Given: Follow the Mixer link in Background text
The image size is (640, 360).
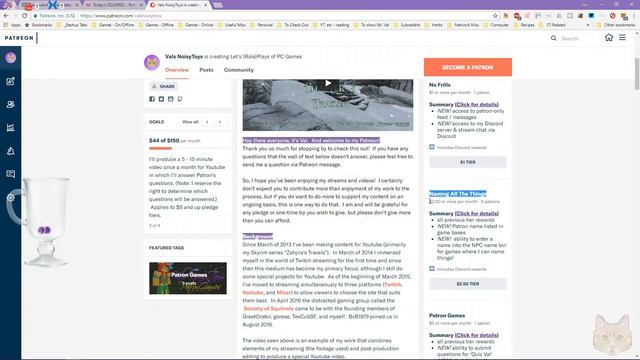Looking at the screenshot, I should 283,293.
